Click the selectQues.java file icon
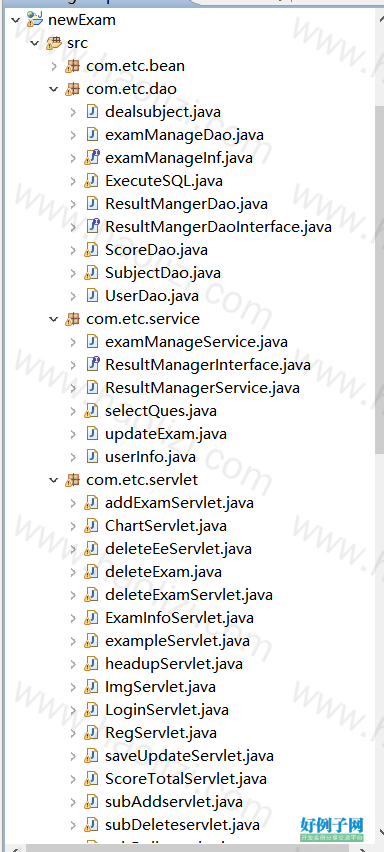The height and width of the screenshot is (852, 384). click(x=91, y=411)
